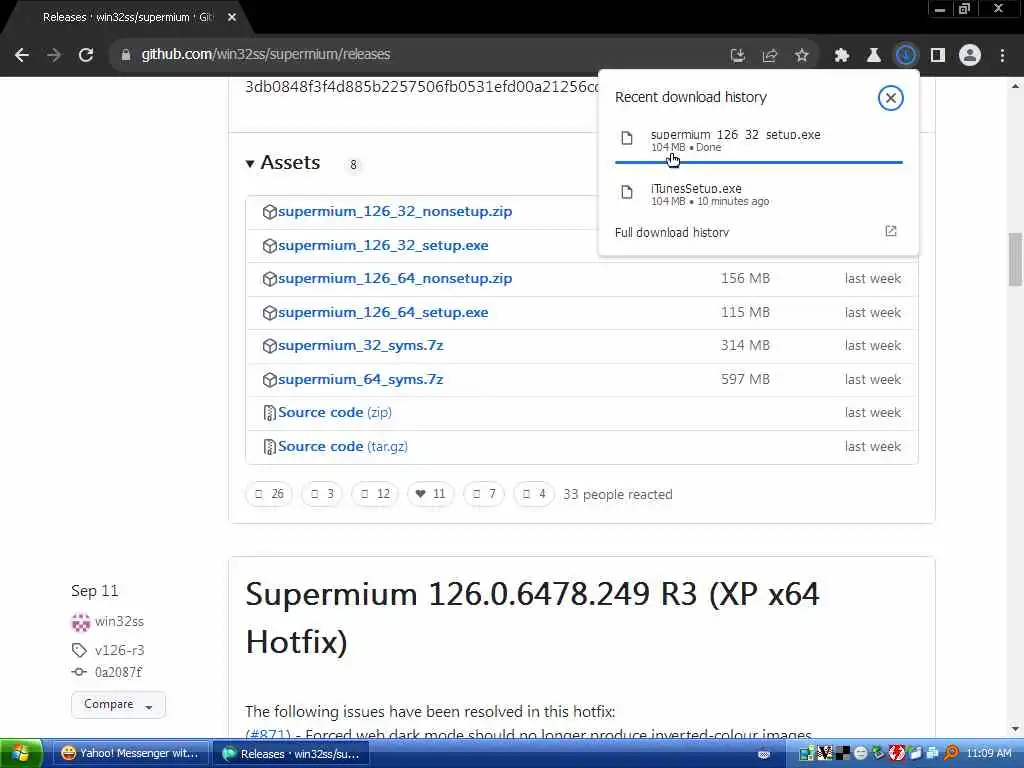
Task: Download supermium_64_syms.7z
Action: [x=360, y=379]
